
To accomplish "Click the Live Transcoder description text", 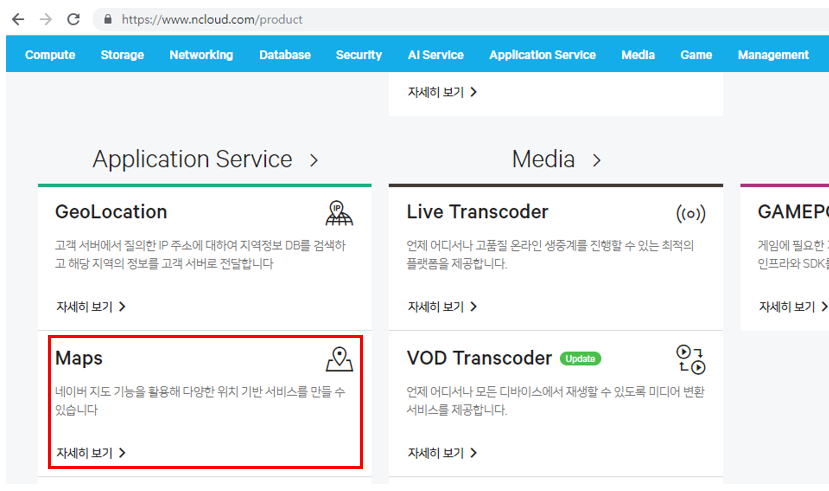I will click(550, 254).
